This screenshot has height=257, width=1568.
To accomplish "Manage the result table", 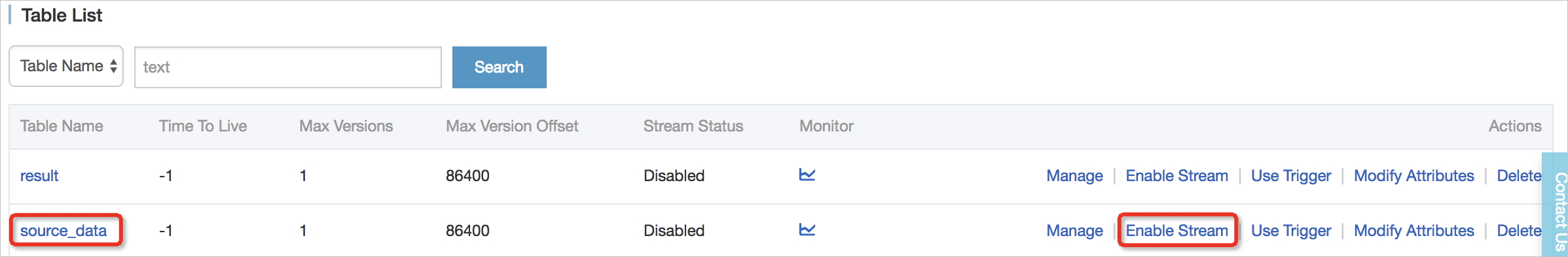I will point(1074,176).
